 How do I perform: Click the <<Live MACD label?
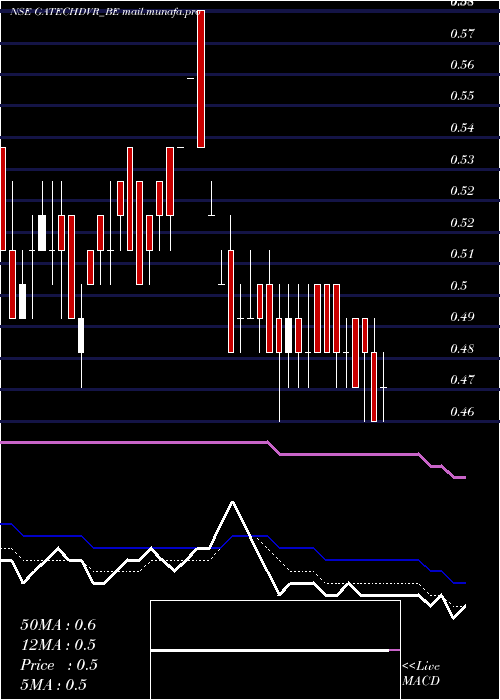pos(421,674)
